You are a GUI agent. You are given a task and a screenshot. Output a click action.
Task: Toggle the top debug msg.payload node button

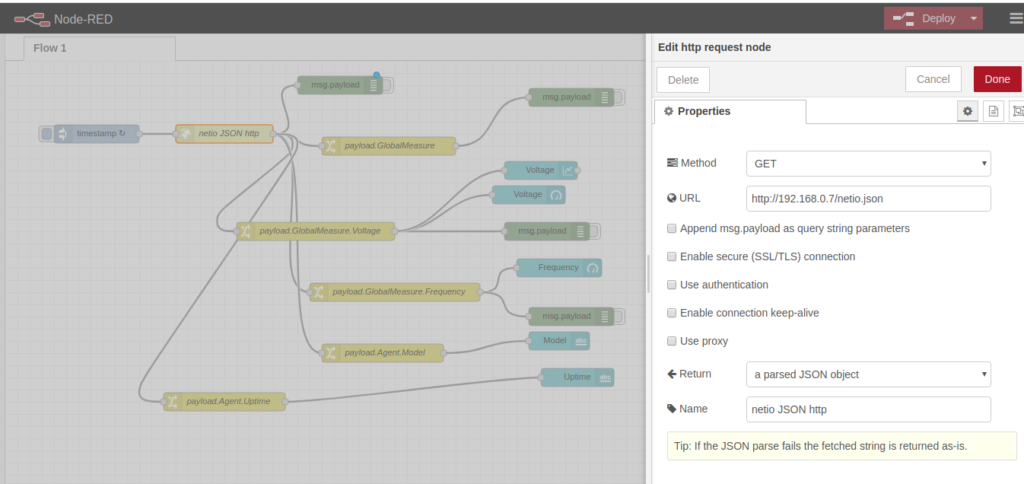pyautogui.click(x=388, y=85)
